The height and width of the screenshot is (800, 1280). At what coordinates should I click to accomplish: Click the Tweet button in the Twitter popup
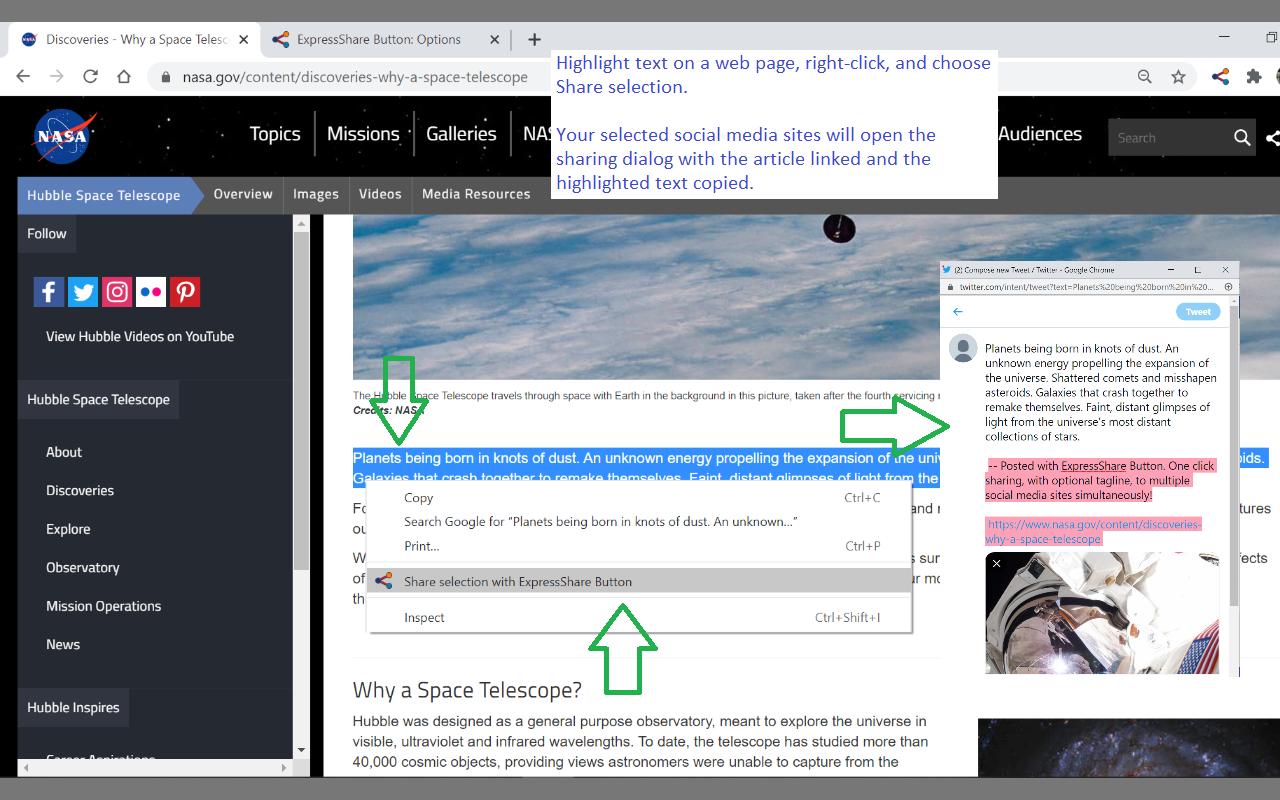(x=1197, y=311)
